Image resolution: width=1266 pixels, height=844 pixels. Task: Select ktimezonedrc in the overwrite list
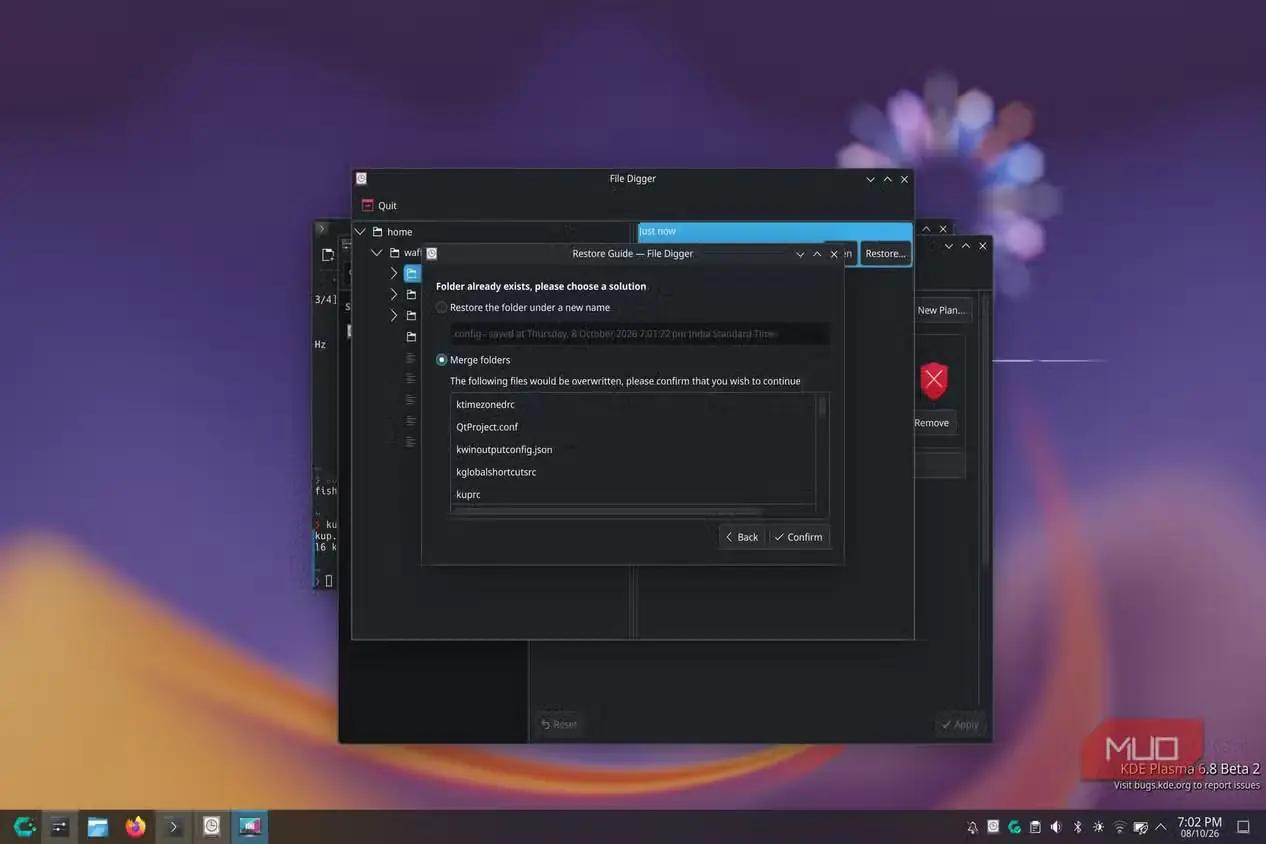[x=633, y=405]
